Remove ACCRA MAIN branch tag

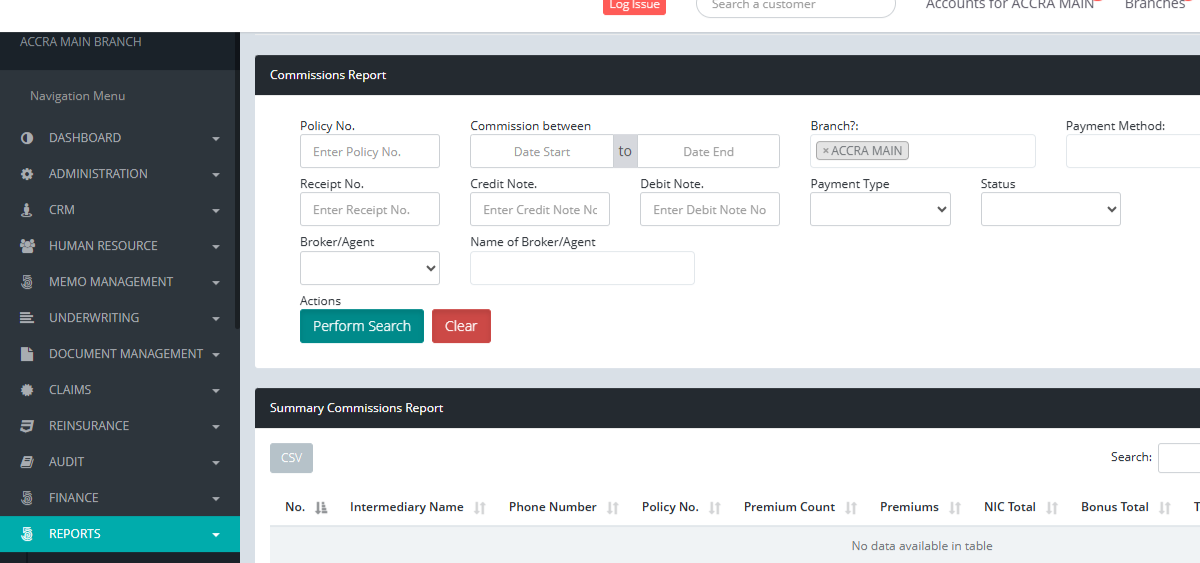coord(825,151)
